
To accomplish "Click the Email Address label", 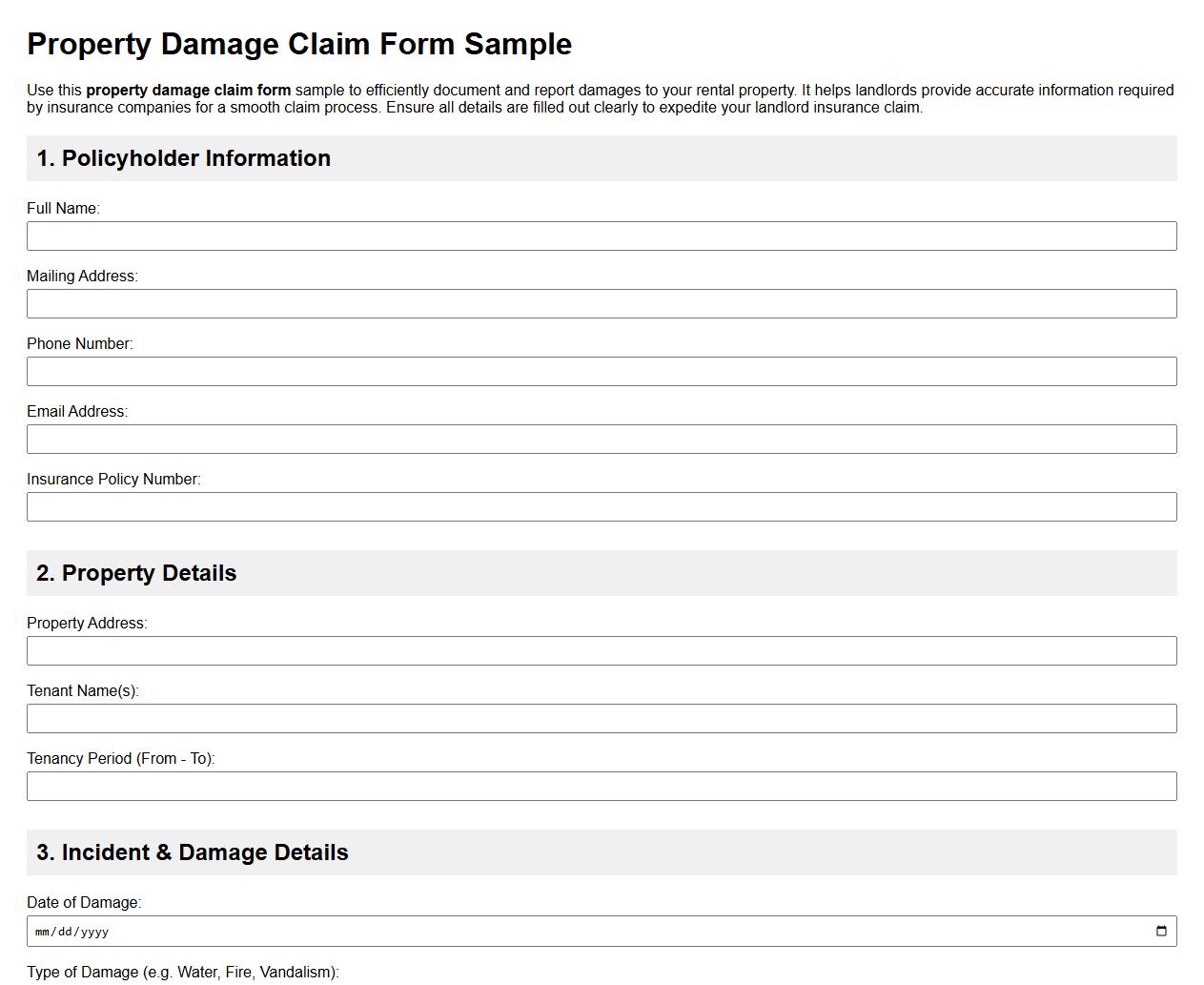I will (77, 412).
